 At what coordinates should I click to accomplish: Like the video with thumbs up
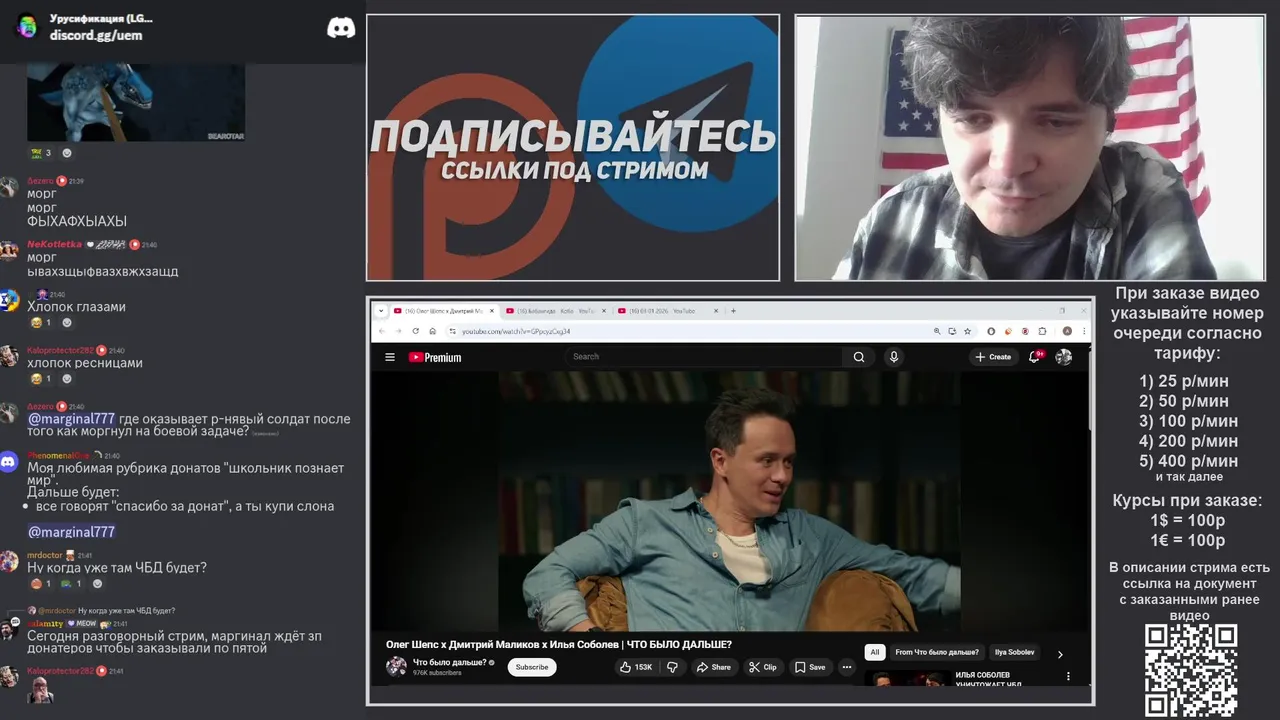coord(636,667)
